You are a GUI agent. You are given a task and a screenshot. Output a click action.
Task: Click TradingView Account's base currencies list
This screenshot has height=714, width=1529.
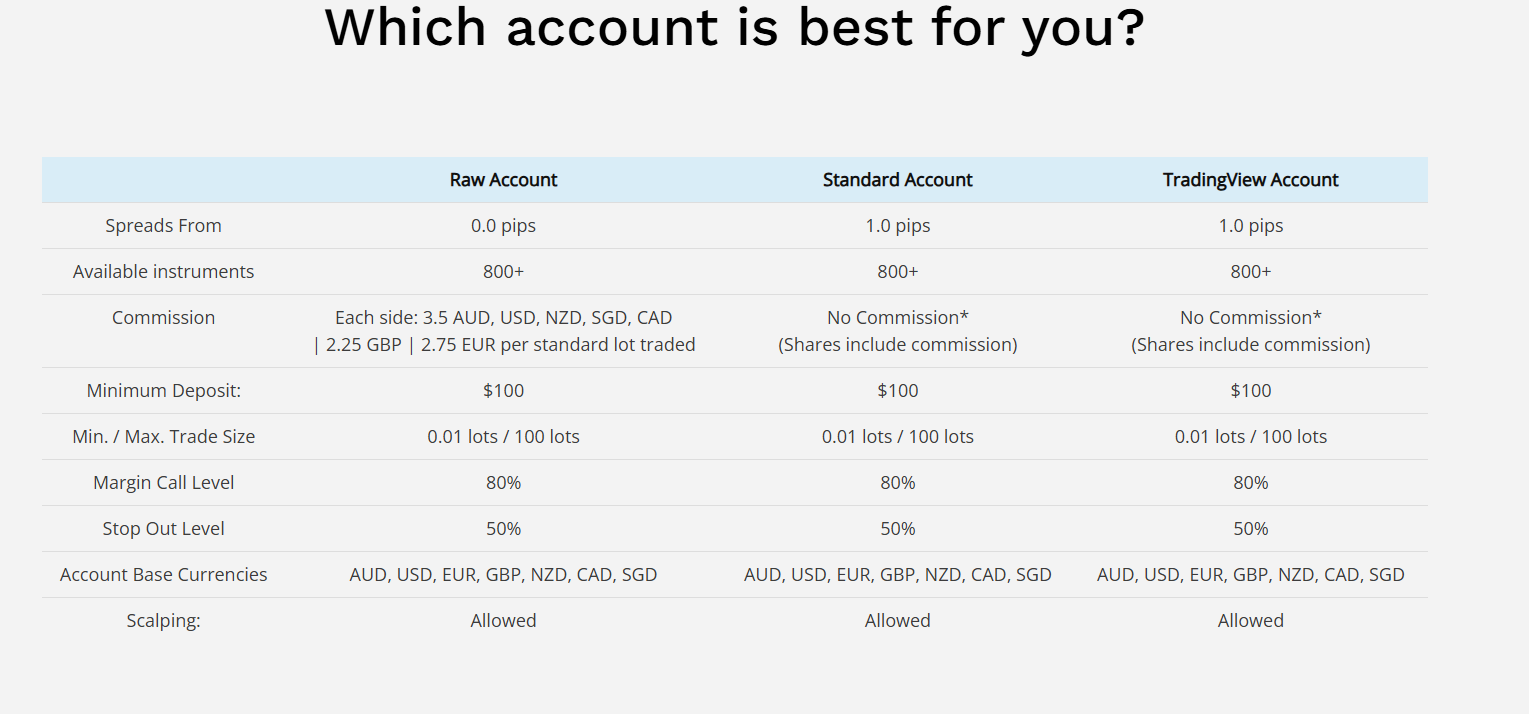tap(1250, 575)
